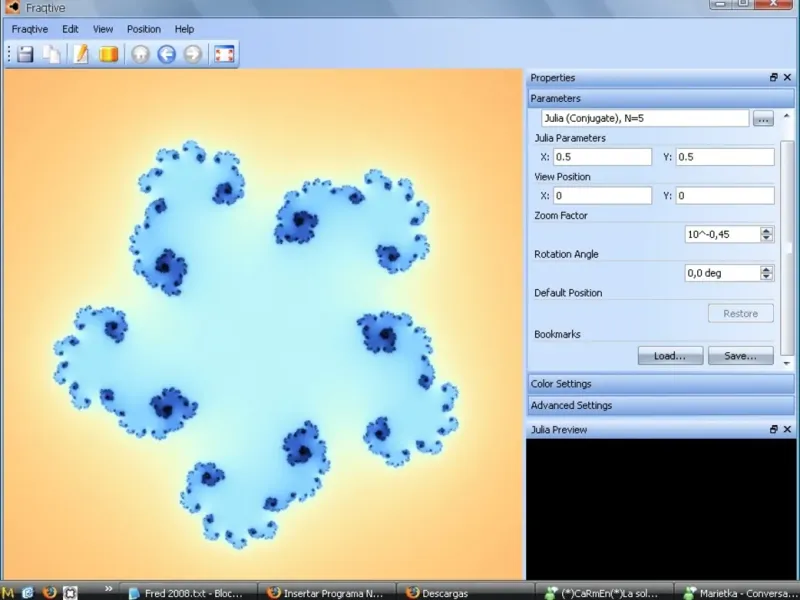Open the CaRmEn chat taskbar window

click(604, 593)
